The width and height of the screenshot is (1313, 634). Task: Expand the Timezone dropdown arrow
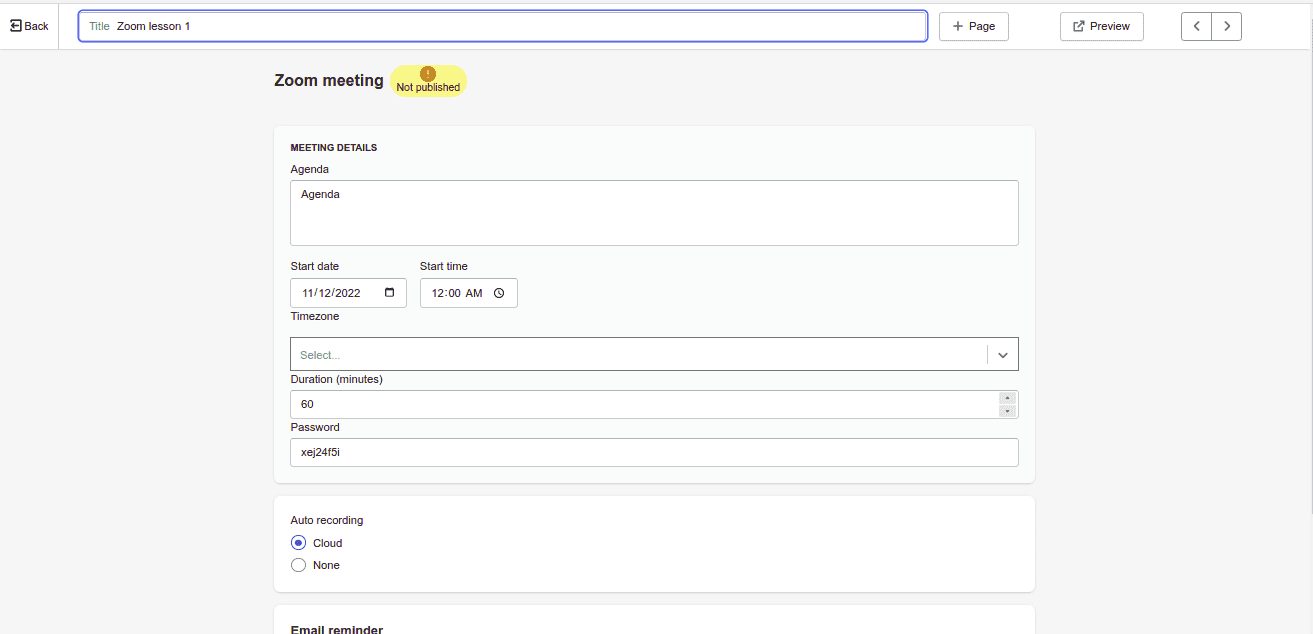(x=1003, y=355)
